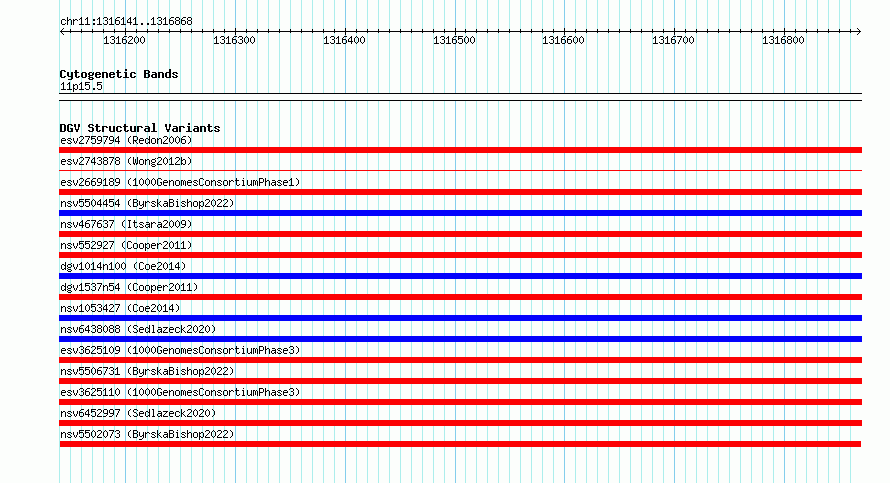Click ruler position 1316300
The image size is (890, 483).
click(234, 40)
